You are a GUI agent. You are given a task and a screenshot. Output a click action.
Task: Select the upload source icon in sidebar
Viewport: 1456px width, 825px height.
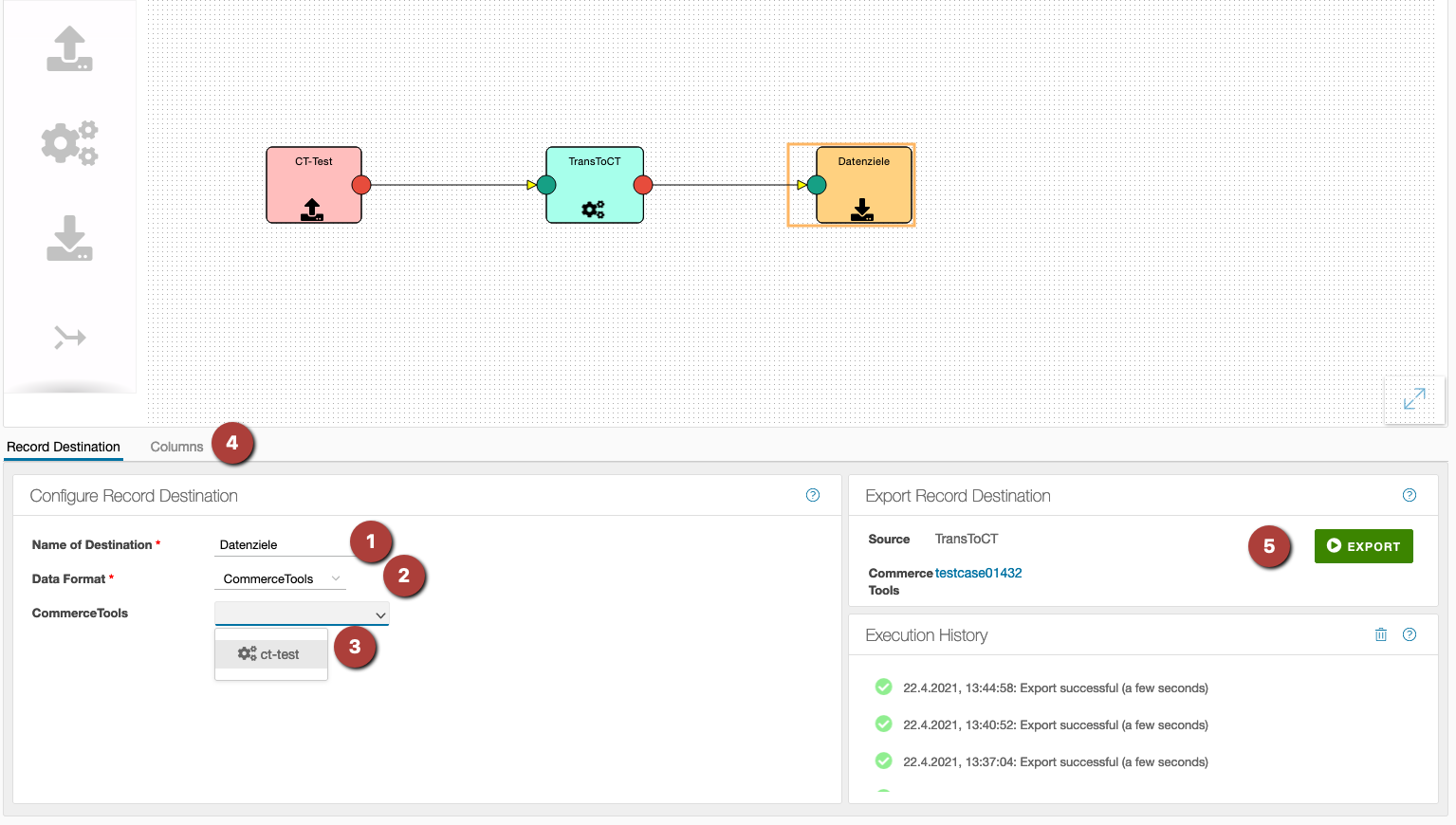69,49
